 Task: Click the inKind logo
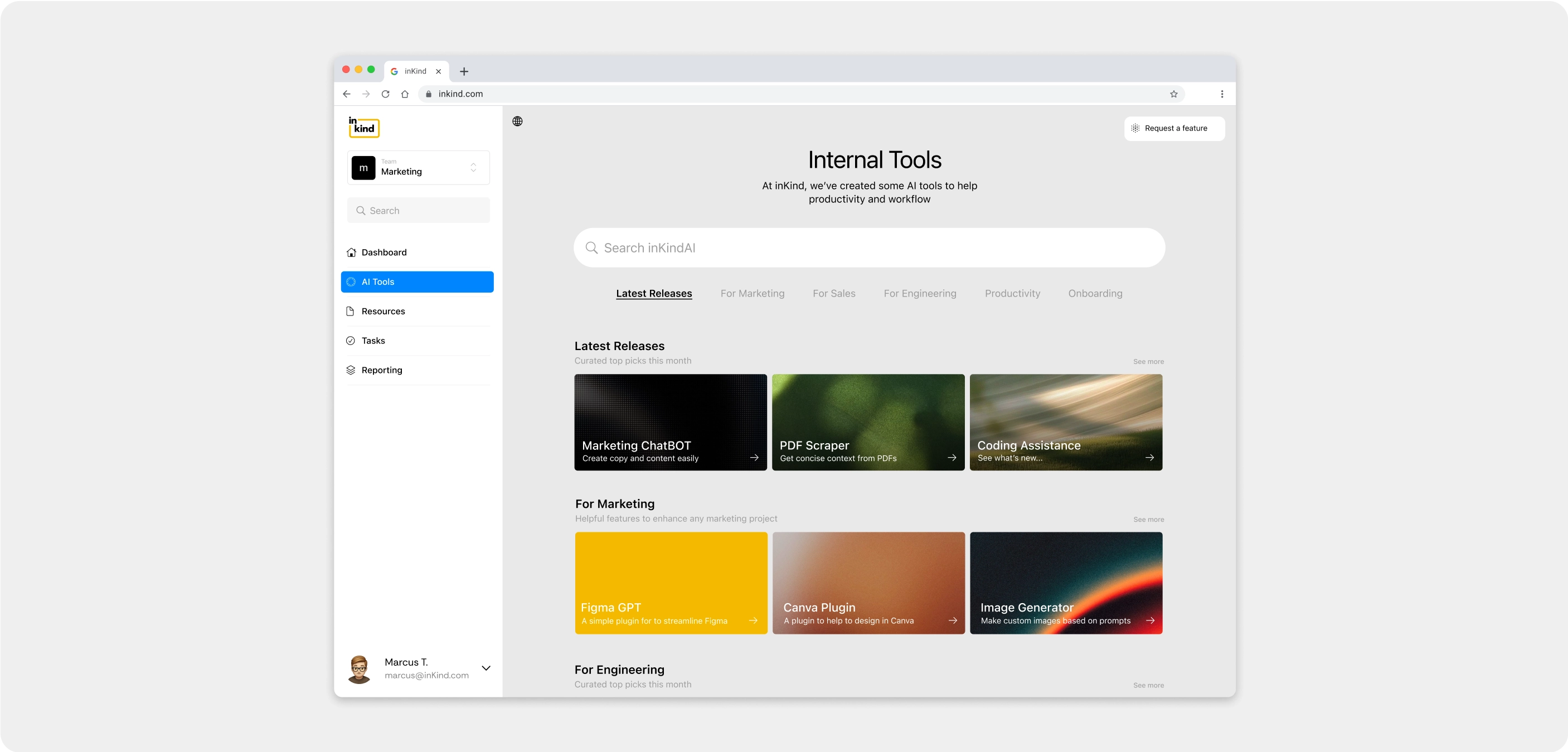pyautogui.click(x=364, y=127)
